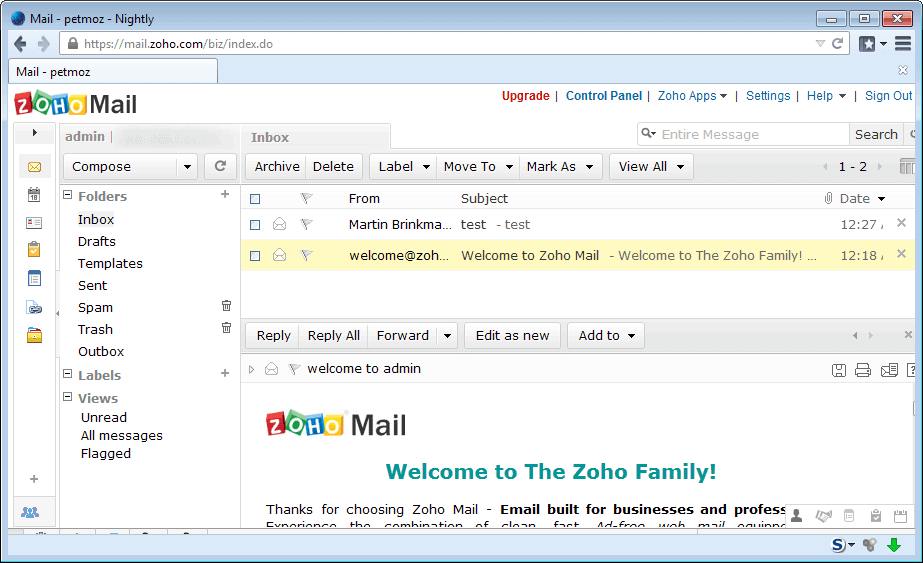Open the Compose dropdown arrow
Image resolution: width=923 pixels, height=563 pixels.
tap(187, 167)
